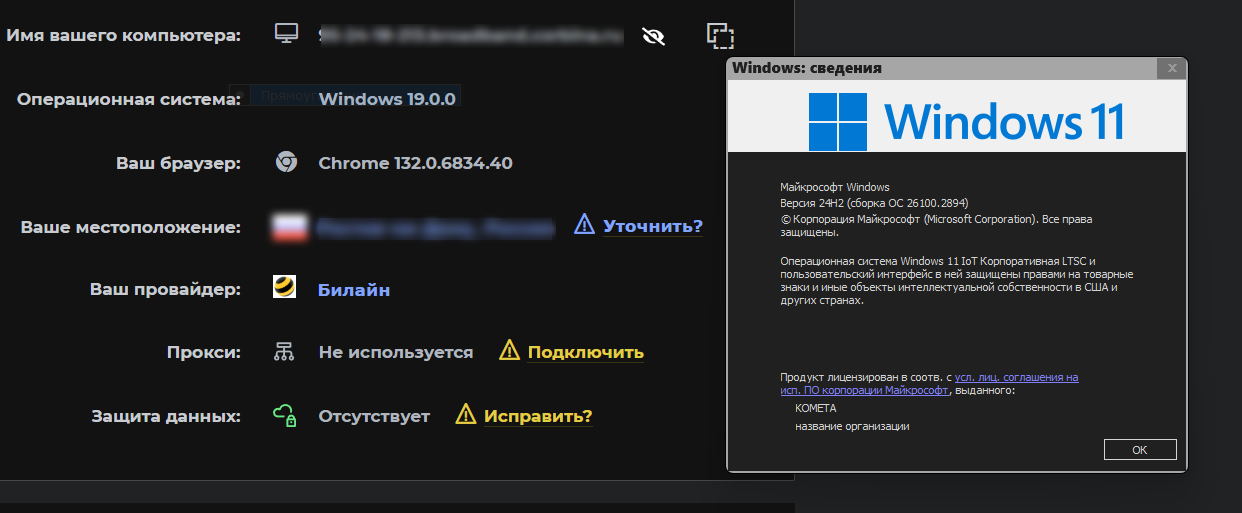Screen dimensions: 1242x513
Task: Click the Ваш провайдер label
Action: pyautogui.click(x=166, y=290)
